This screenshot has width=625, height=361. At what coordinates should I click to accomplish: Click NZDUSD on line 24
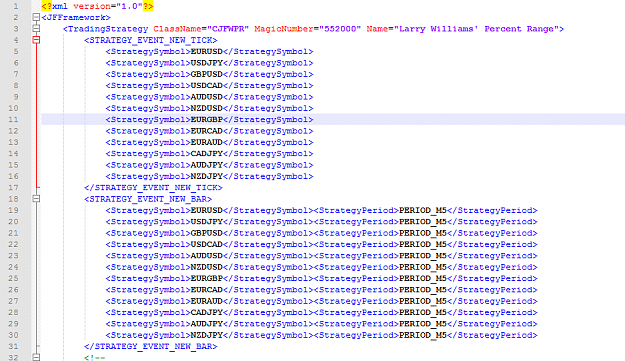click(206, 267)
